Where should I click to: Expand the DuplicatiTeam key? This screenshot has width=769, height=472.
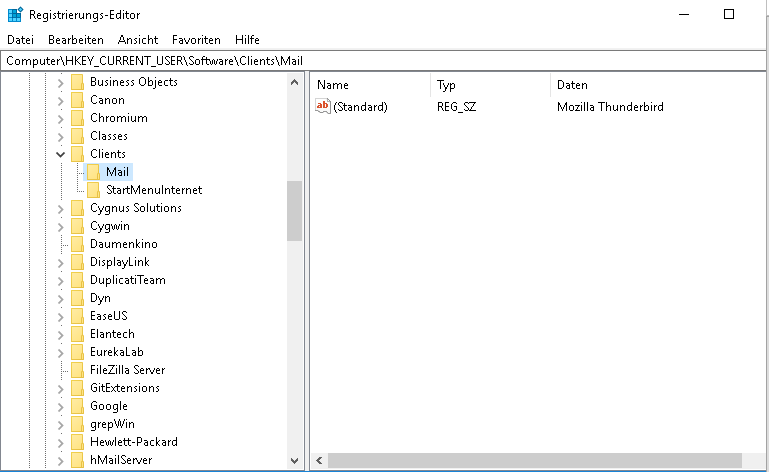click(x=60, y=281)
